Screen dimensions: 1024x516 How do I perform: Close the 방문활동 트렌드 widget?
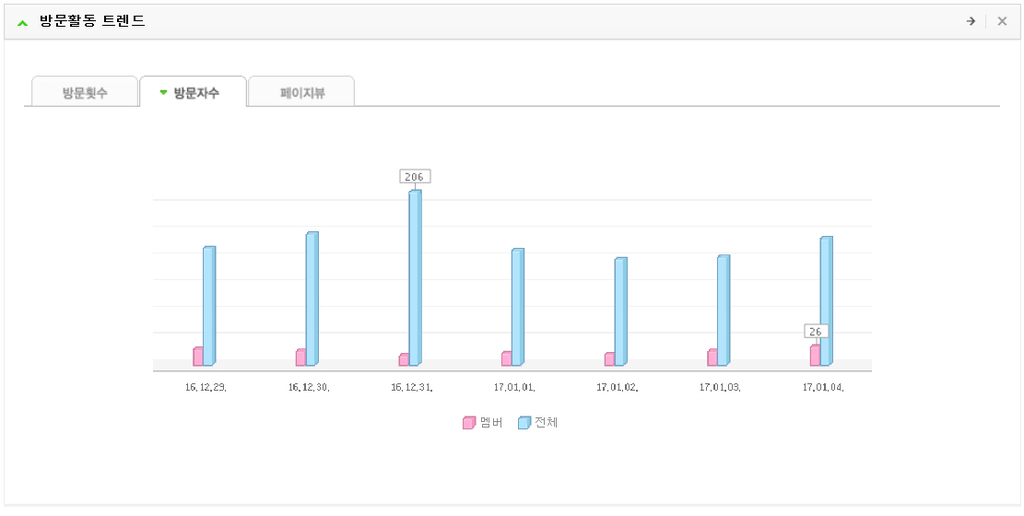(x=1002, y=22)
